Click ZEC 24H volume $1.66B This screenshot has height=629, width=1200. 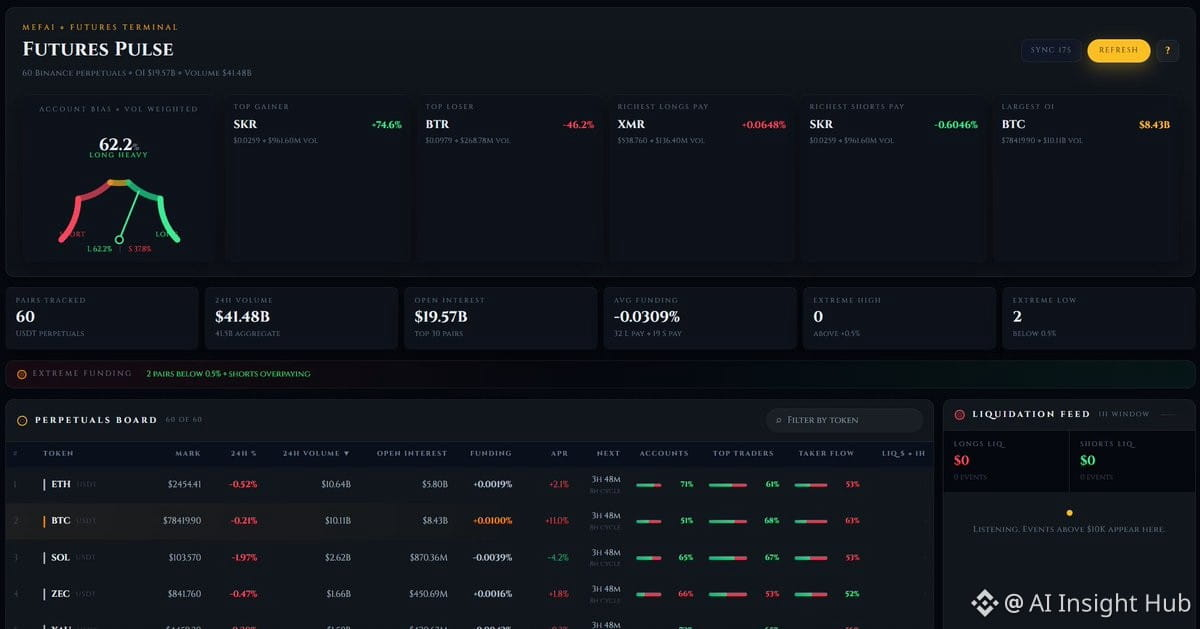click(338, 594)
